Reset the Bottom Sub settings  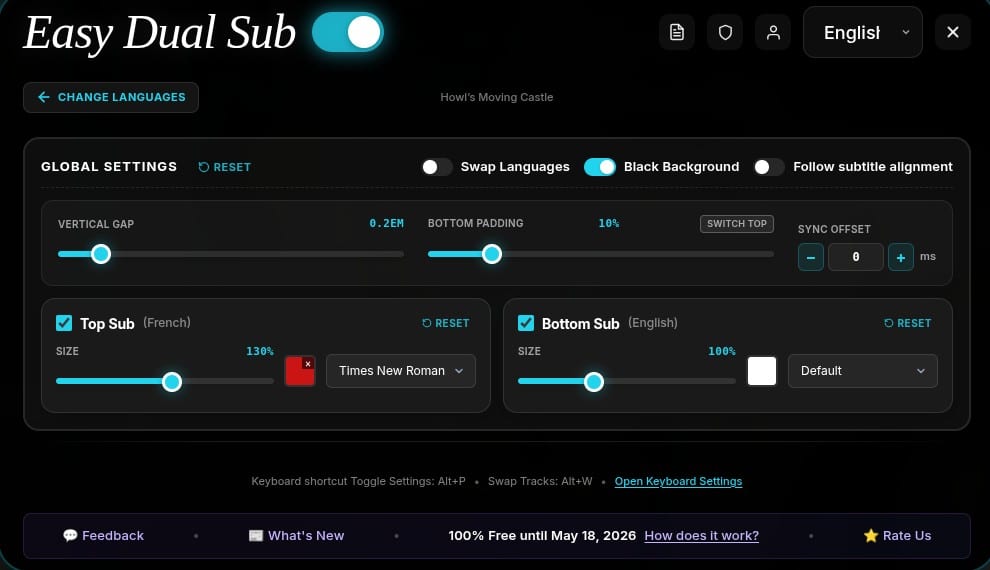(908, 323)
